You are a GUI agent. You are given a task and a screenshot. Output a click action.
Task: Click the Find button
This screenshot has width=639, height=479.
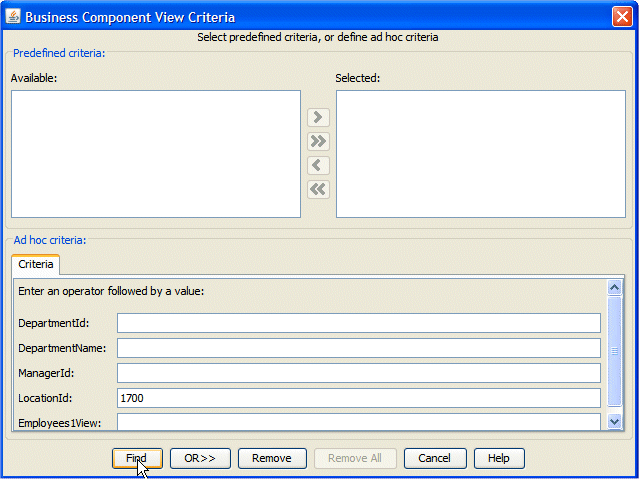point(137,458)
